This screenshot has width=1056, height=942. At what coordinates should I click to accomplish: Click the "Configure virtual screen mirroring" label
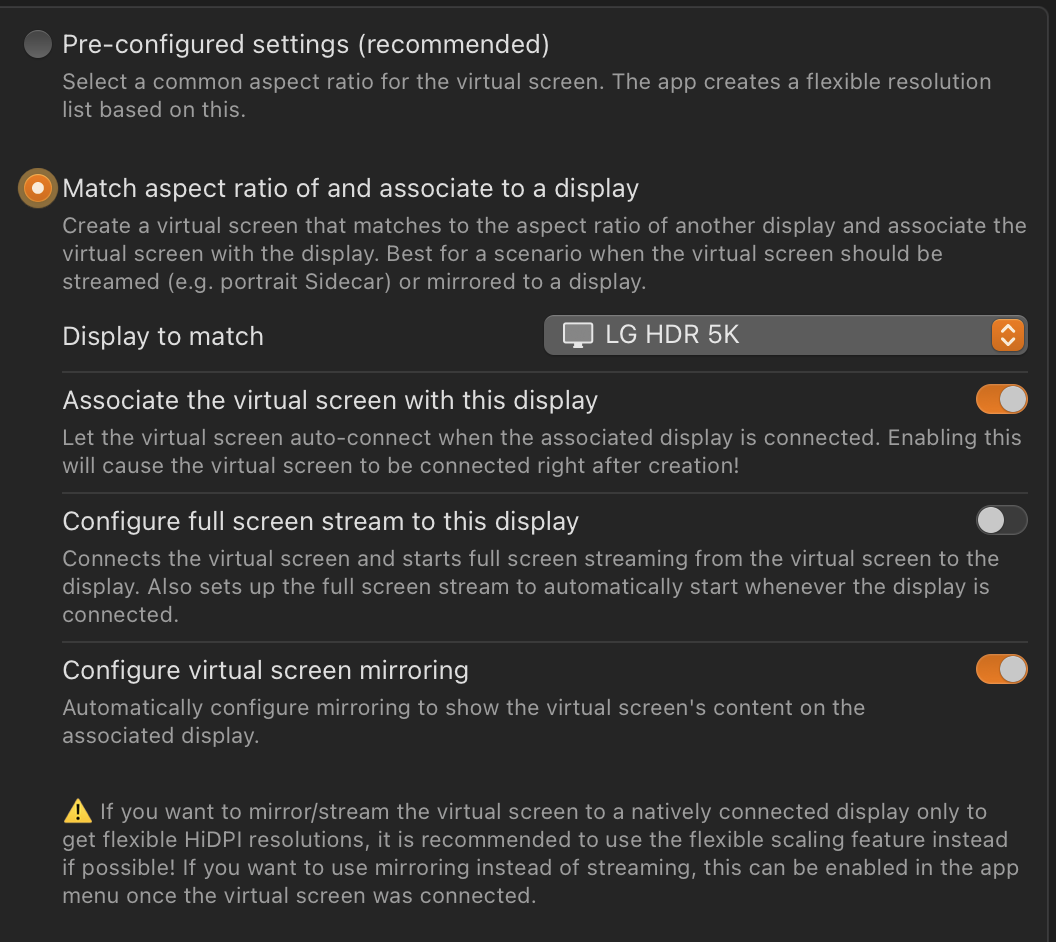point(265,669)
